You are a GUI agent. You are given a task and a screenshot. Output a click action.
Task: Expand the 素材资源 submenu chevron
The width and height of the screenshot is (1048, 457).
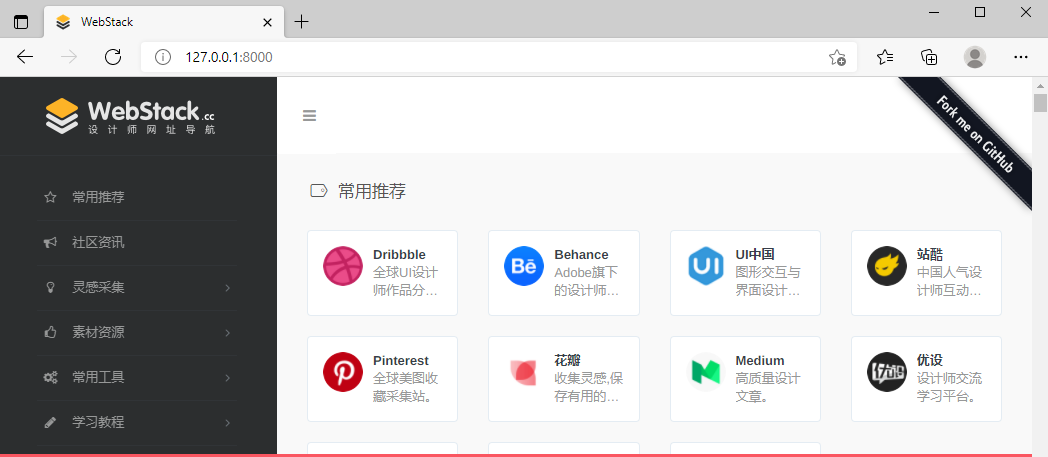tap(227, 333)
